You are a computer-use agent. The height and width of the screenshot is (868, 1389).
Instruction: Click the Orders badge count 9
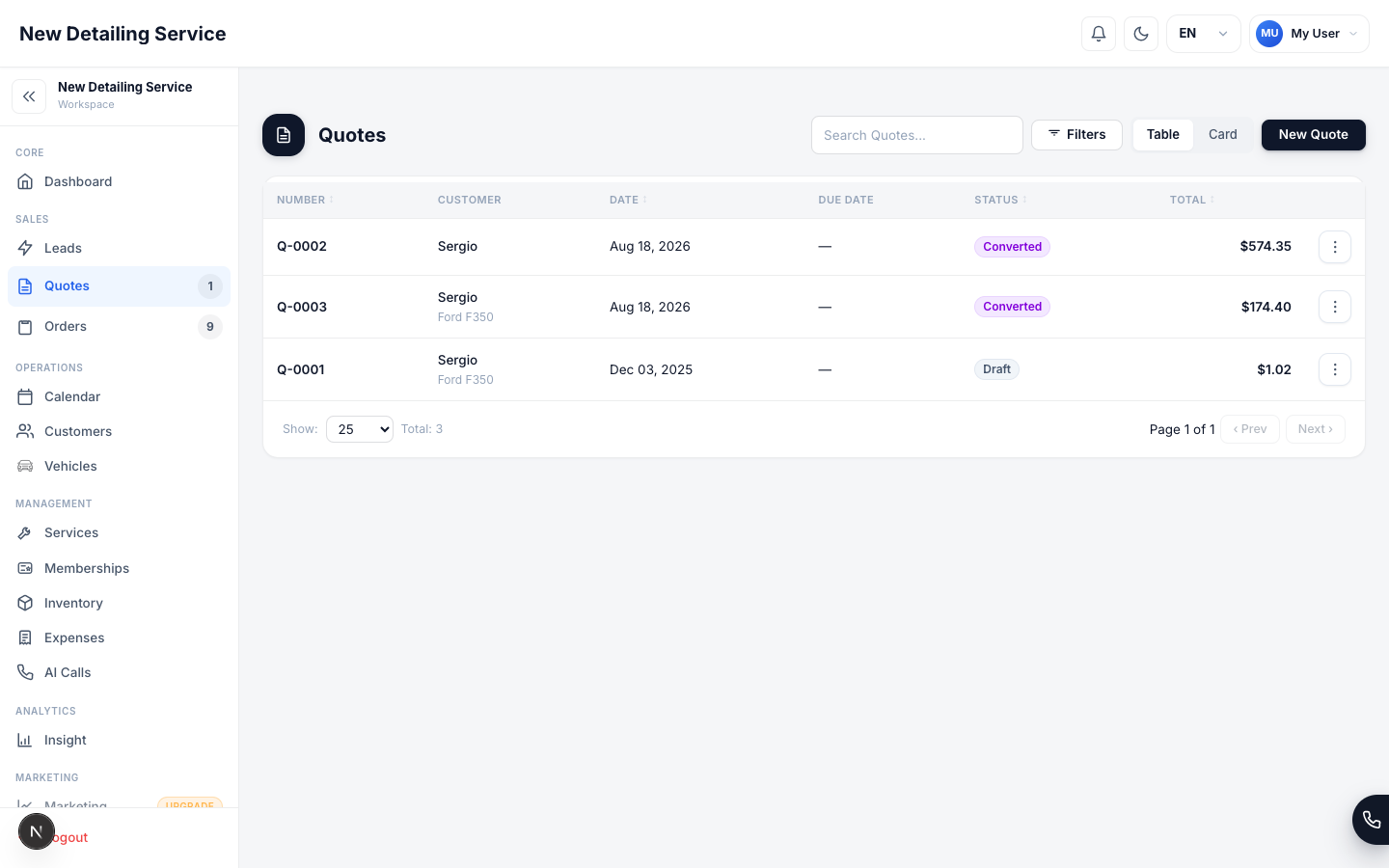(210, 327)
